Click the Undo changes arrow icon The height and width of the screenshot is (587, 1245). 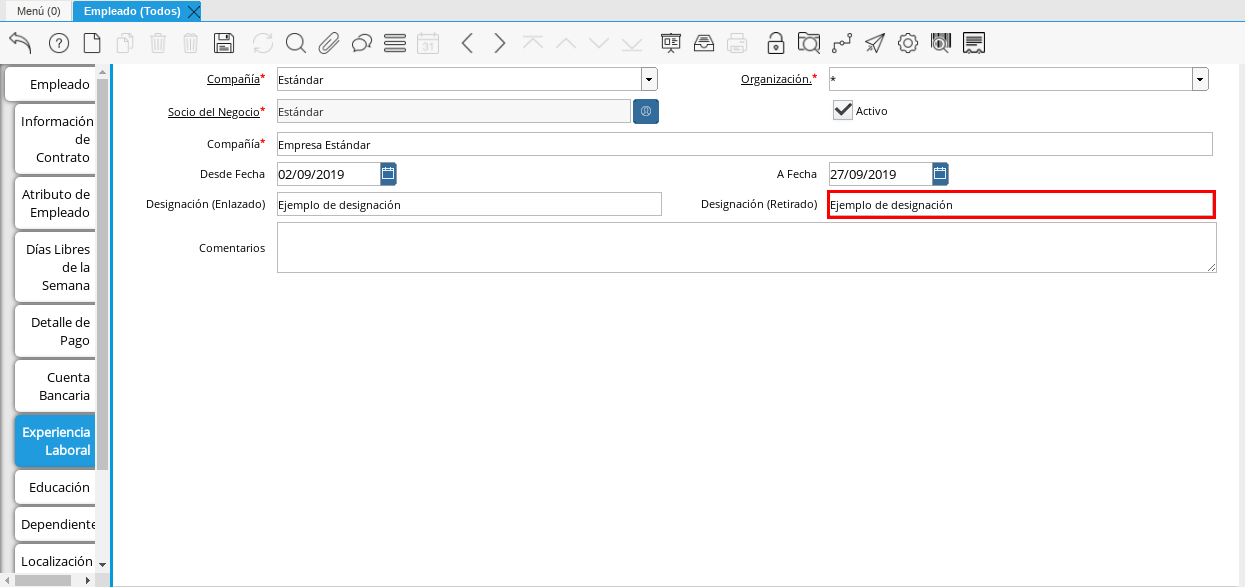pos(21,43)
